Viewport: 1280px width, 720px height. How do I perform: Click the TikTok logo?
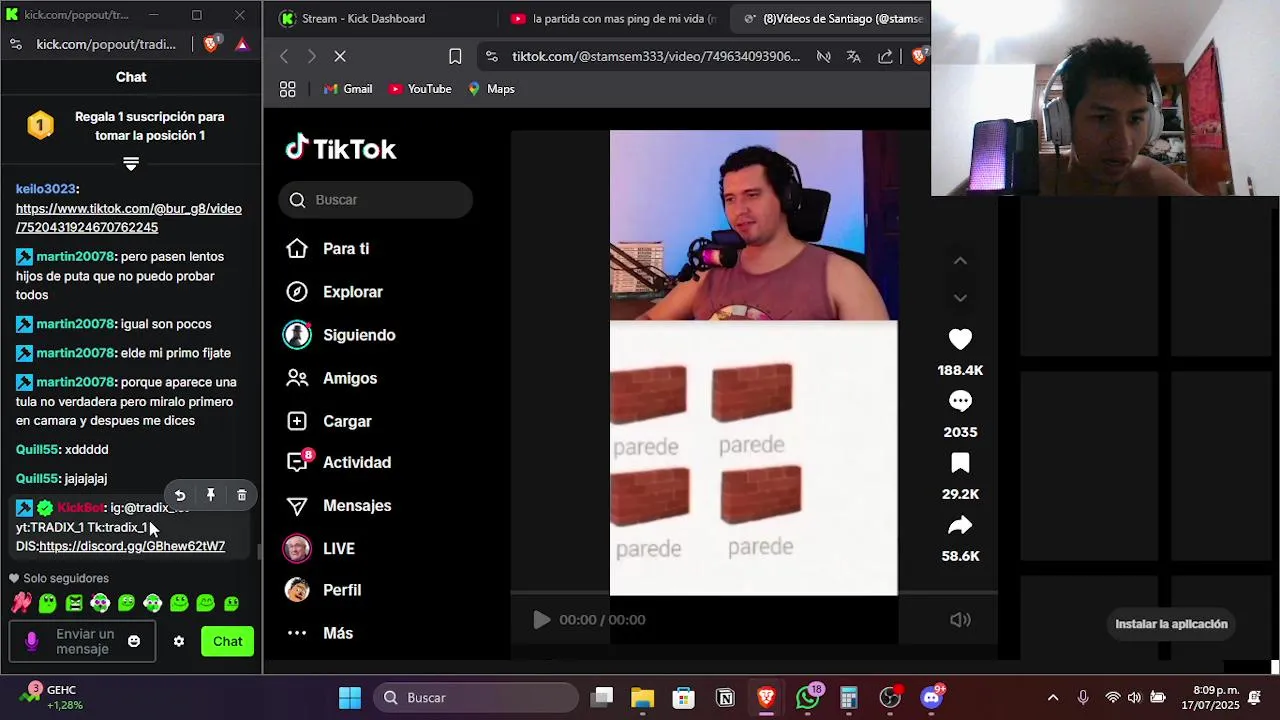point(341,149)
